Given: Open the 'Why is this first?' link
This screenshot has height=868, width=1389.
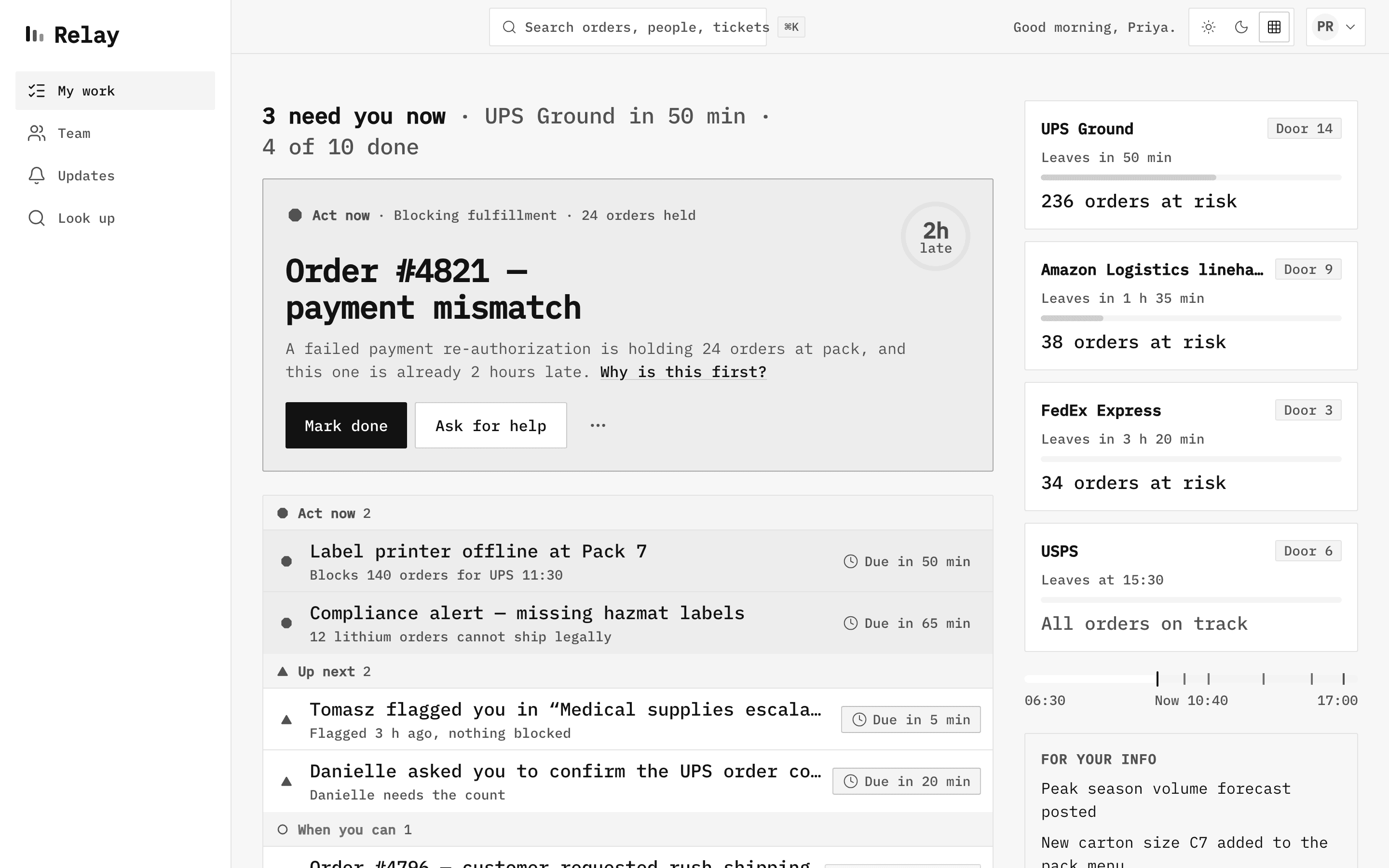Looking at the screenshot, I should 683,372.
